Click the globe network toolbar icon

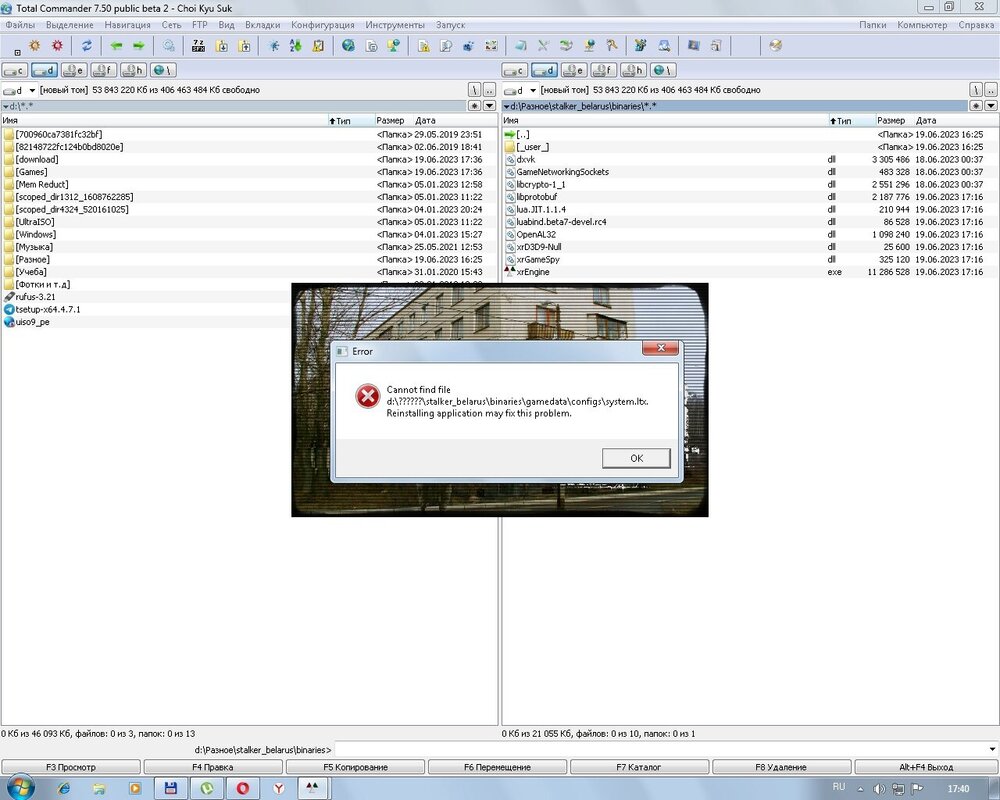click(348, 45)
